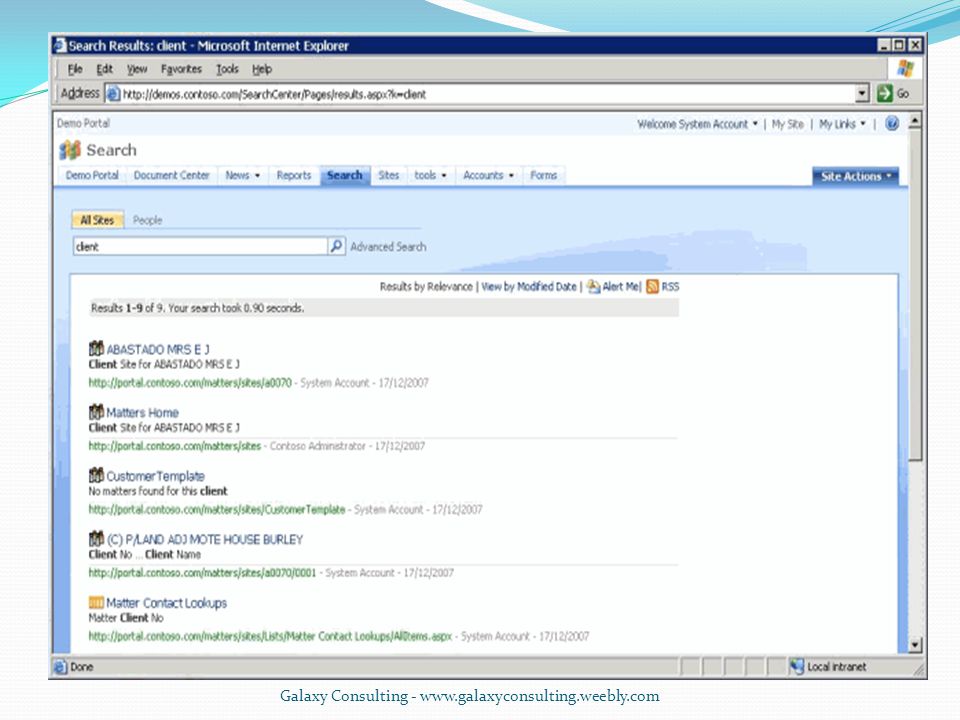The height and width of the screenshot is (720, 960).
Task: Open the Document Center tab
Action: point(171,175)
